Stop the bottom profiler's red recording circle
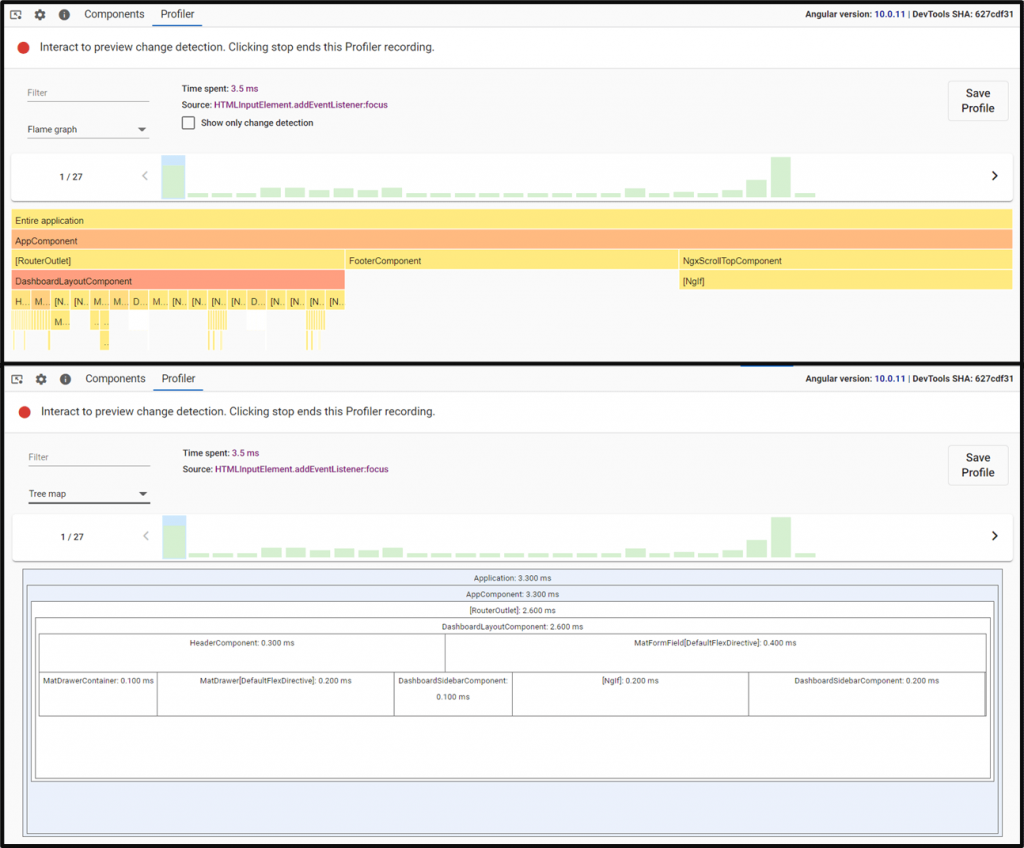This screenshot has height=848, width=1024. coord(22,411)
